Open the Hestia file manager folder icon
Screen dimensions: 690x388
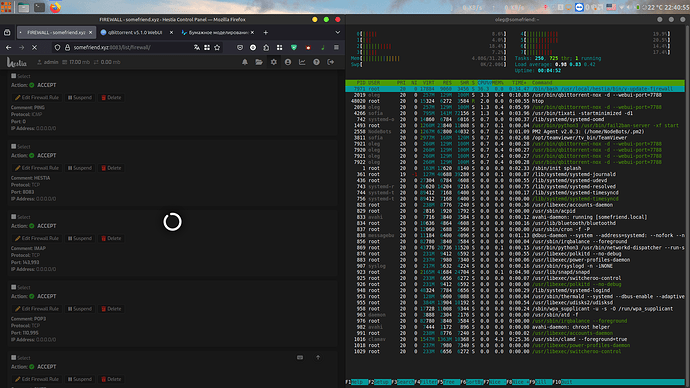tap(259, 62)
